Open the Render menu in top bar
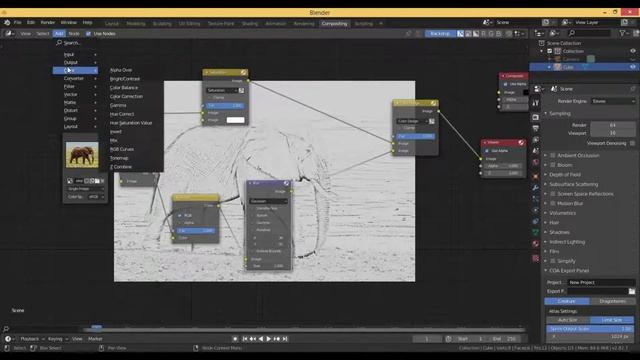The image size is (640, 360). 47,22
